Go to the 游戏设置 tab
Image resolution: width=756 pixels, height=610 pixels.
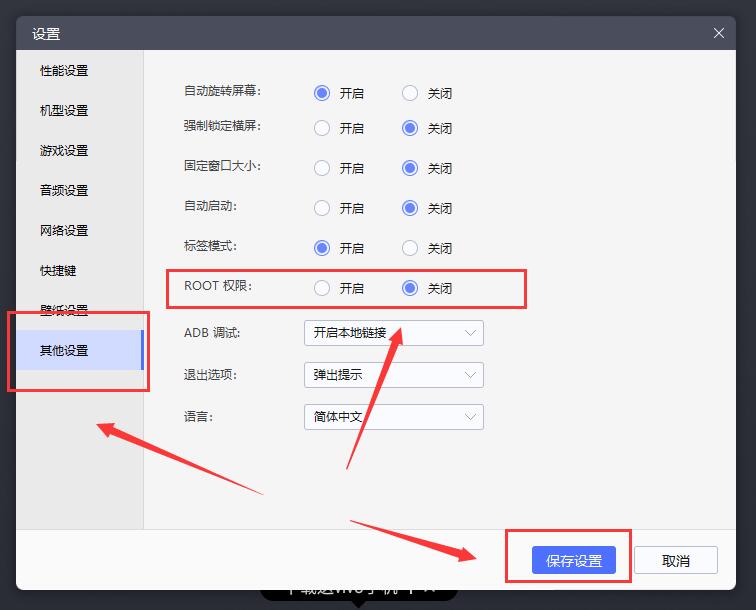point(64,151)
